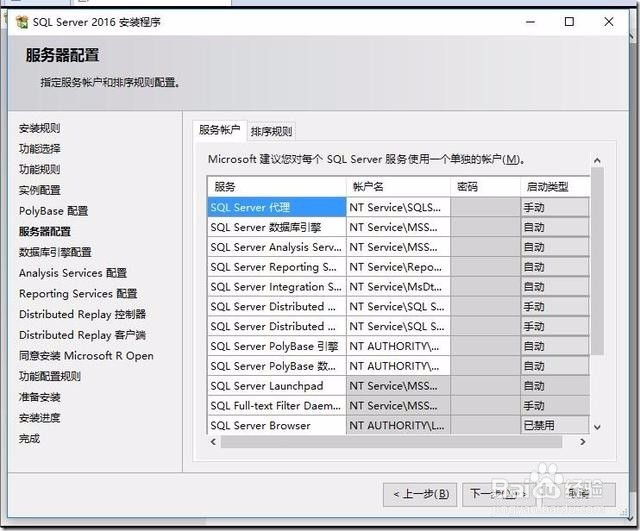Click the 功能配置规则 step in sidebar
Image resolution: width=640 pixels, height=531 pixels.
(x=50, y=376)
